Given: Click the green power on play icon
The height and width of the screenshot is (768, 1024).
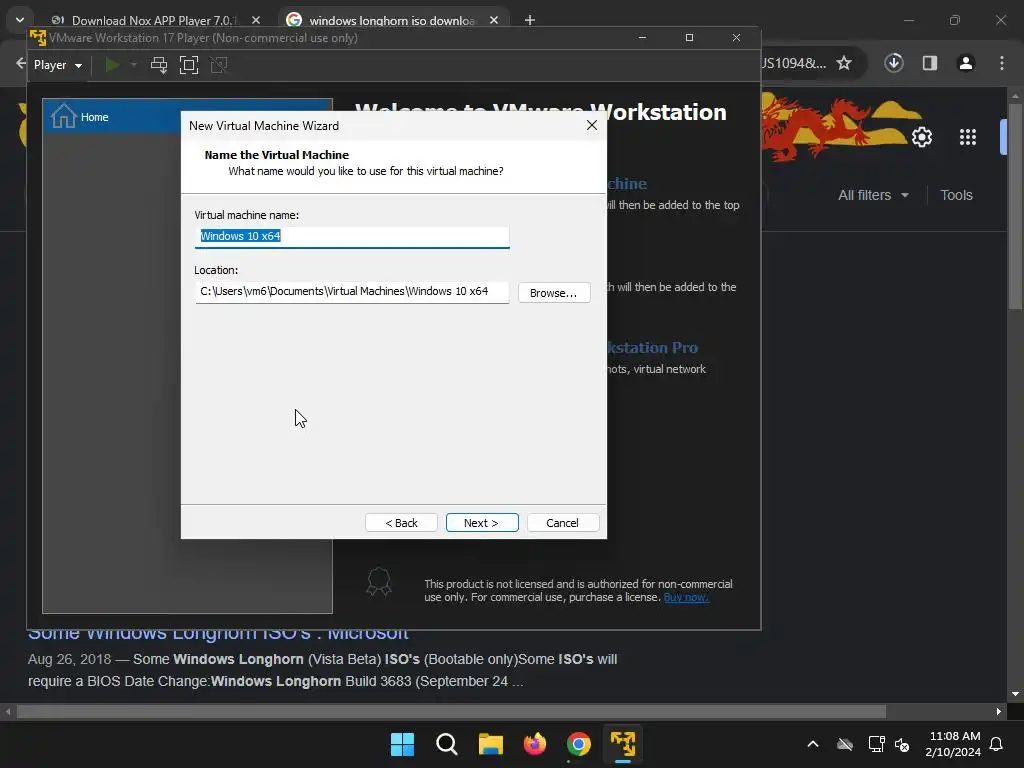Looking at the screenshot, I should coord(112,65).
